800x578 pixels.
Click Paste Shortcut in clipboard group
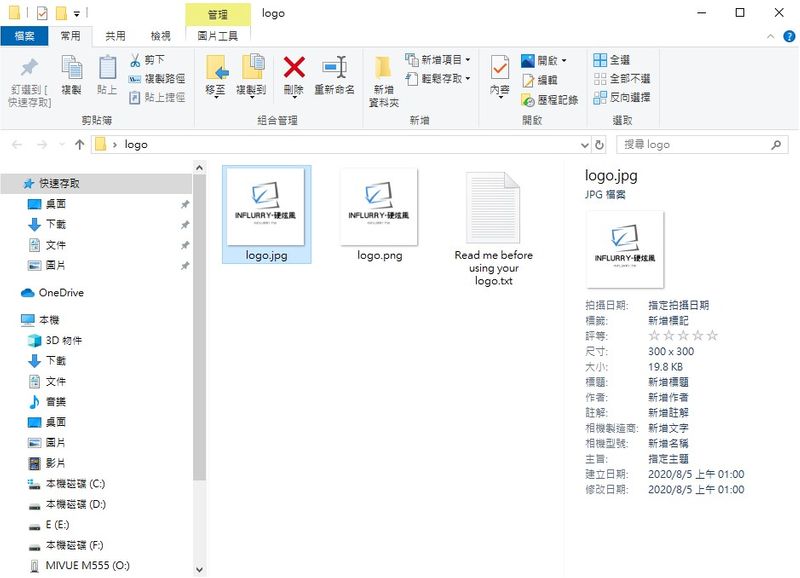pyautogui.click(x=157, y=97)
